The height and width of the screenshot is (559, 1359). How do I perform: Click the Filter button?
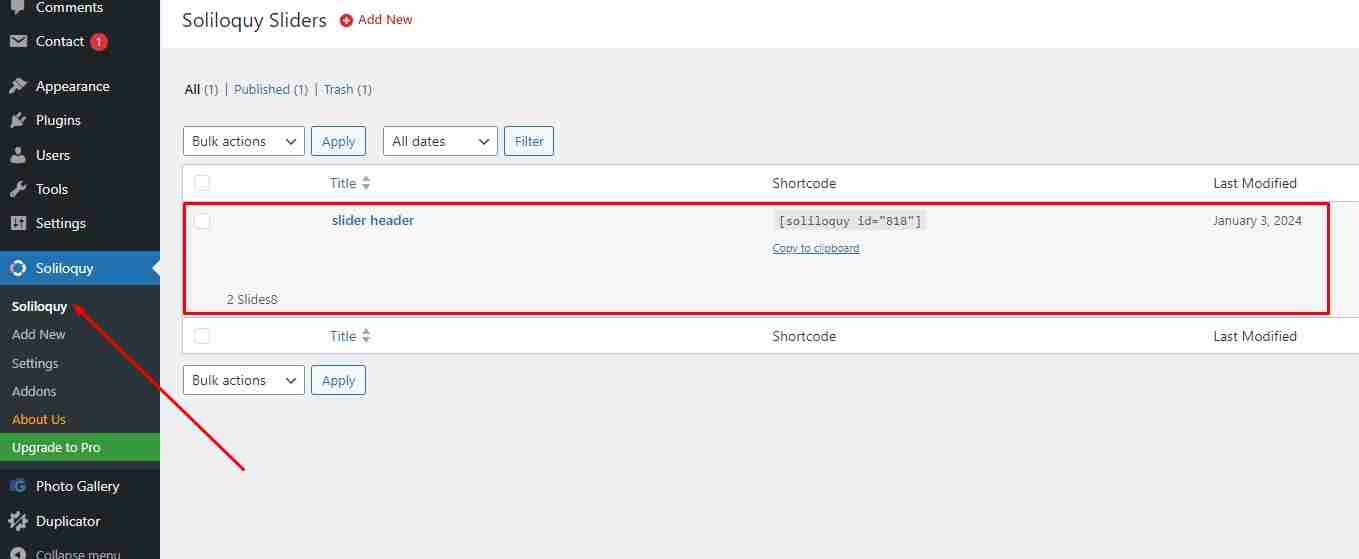click(529, 141)
